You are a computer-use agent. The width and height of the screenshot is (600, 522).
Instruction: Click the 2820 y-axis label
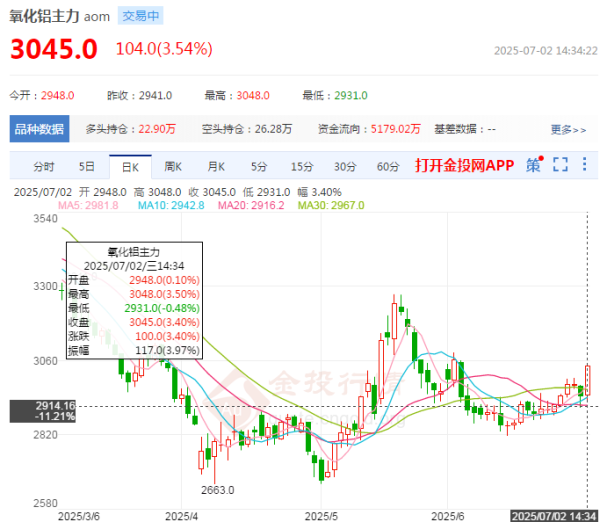46,435
